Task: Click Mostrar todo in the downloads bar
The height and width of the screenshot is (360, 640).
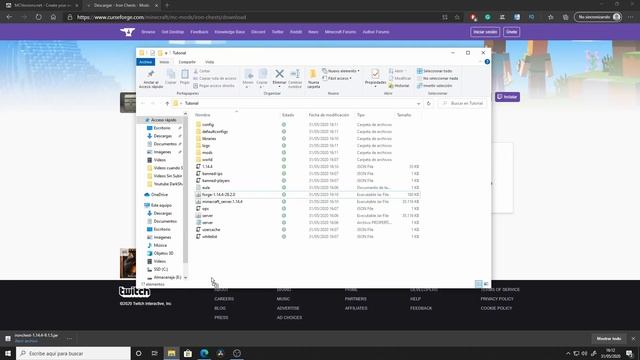Action: 609,339
